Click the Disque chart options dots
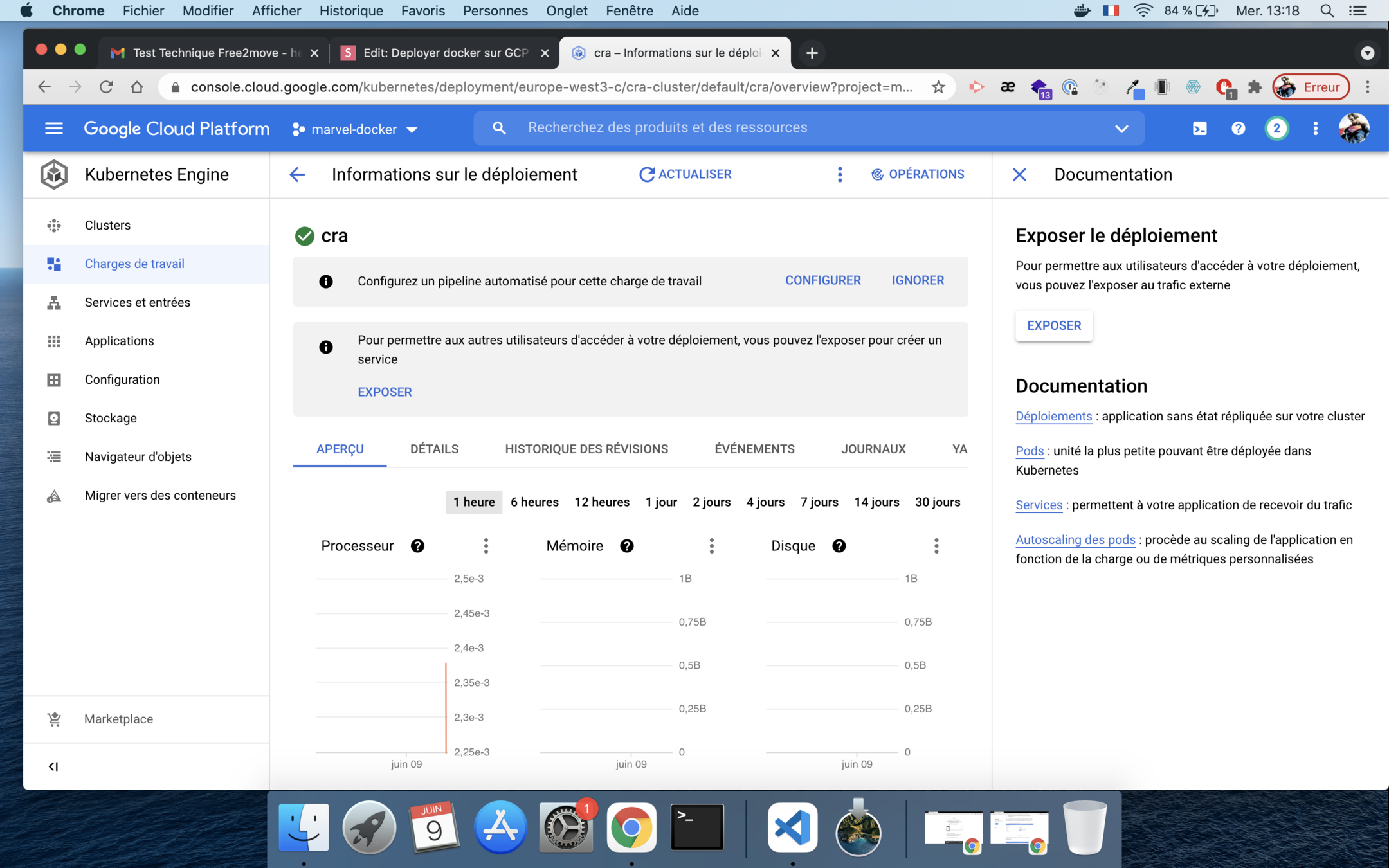Screen dimensions: 1389x868 click(936, 546)
